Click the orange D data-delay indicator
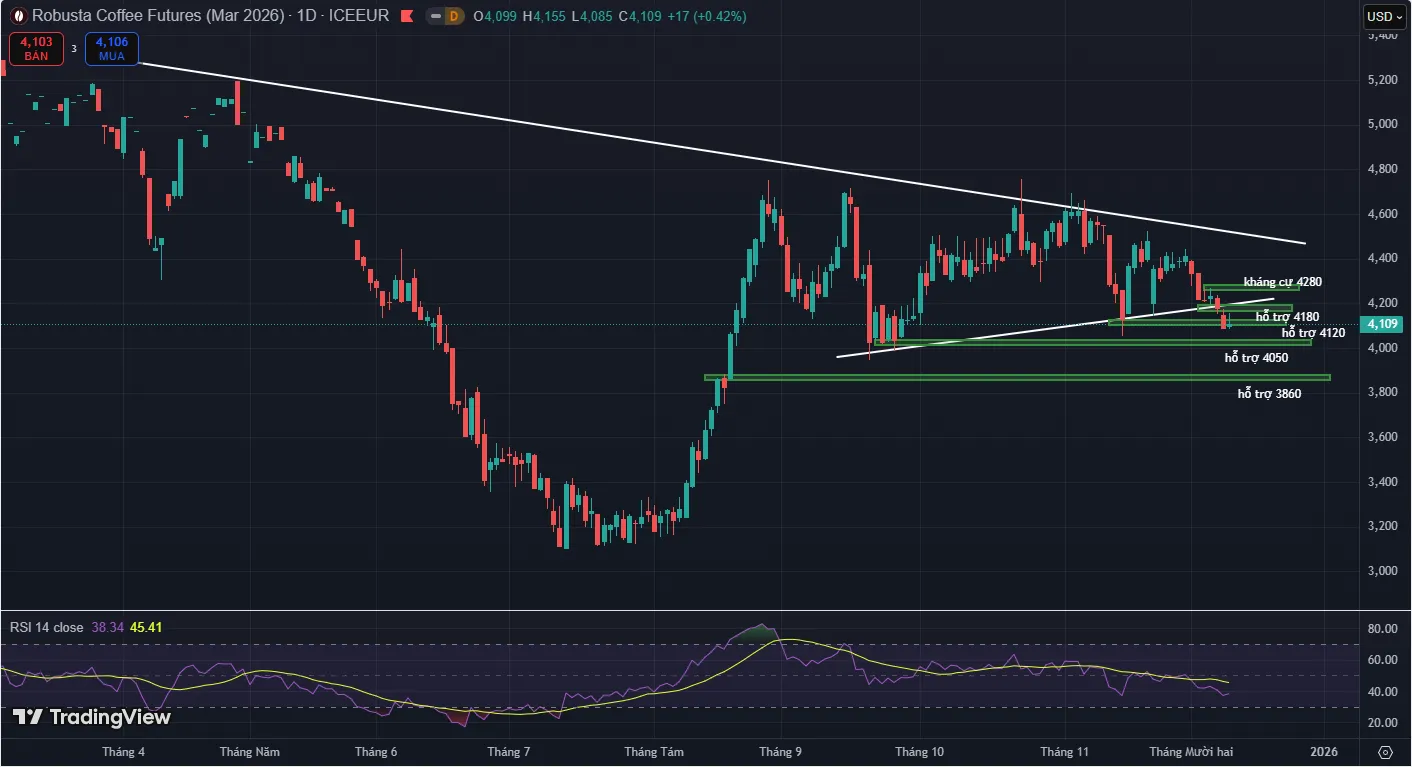Screen dimensions: 1412x767 [x=454, y=16]
